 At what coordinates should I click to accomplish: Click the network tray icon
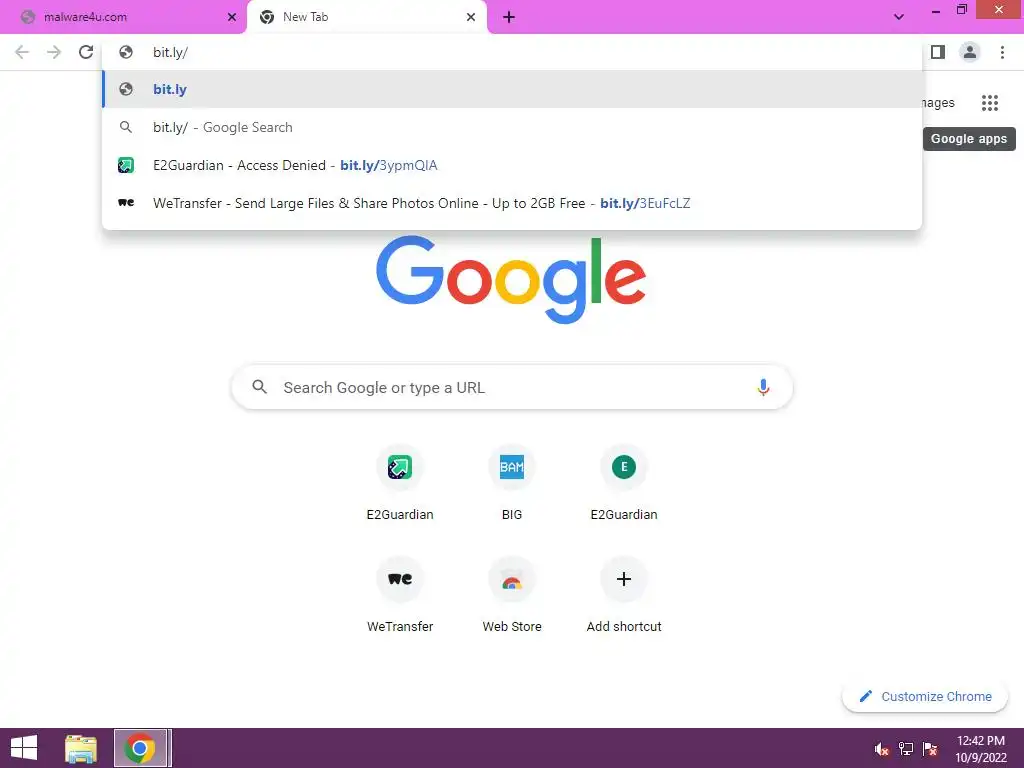point(906,749)
